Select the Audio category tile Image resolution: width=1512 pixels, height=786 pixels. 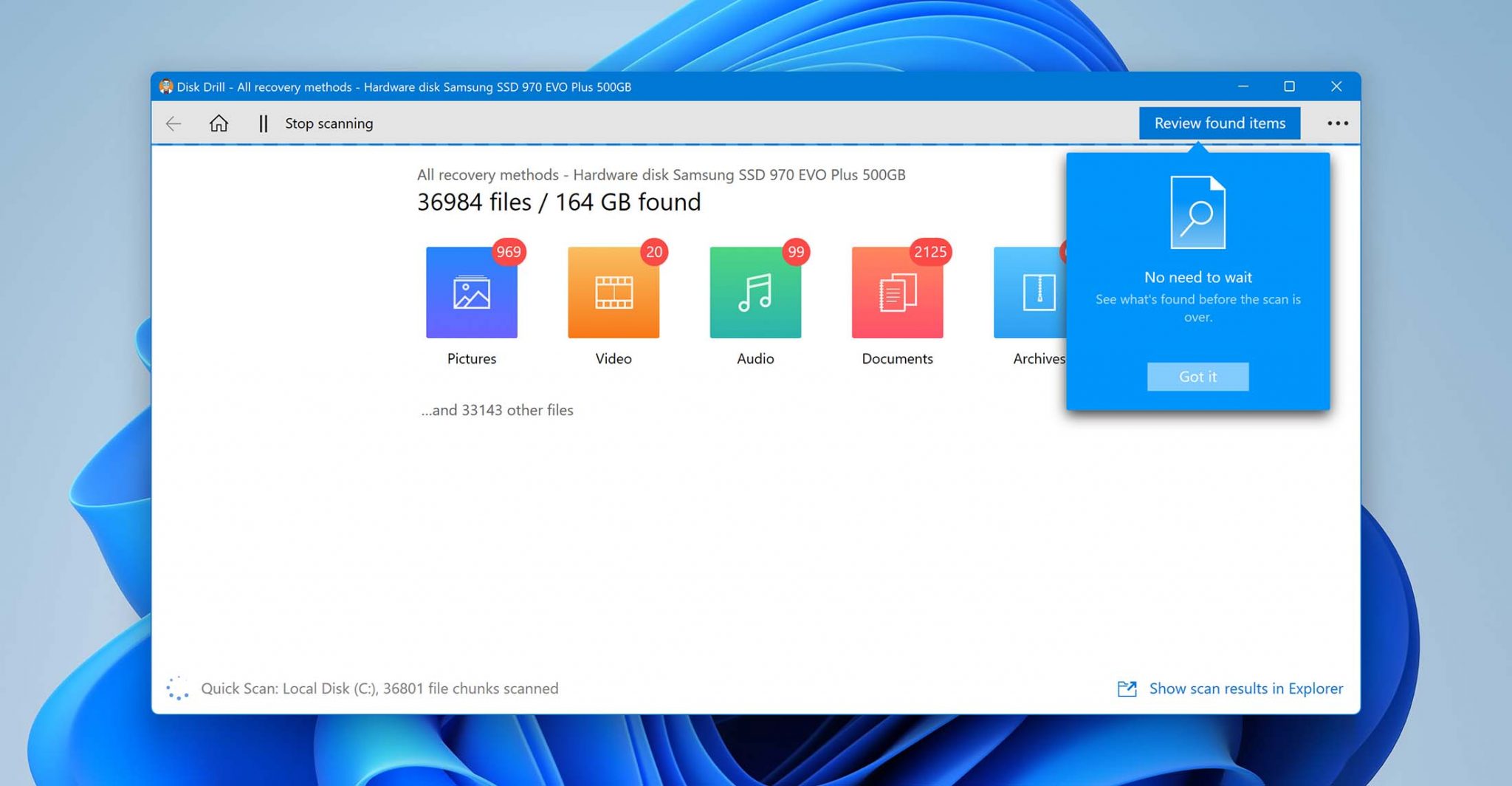click(x=755, y=293)
